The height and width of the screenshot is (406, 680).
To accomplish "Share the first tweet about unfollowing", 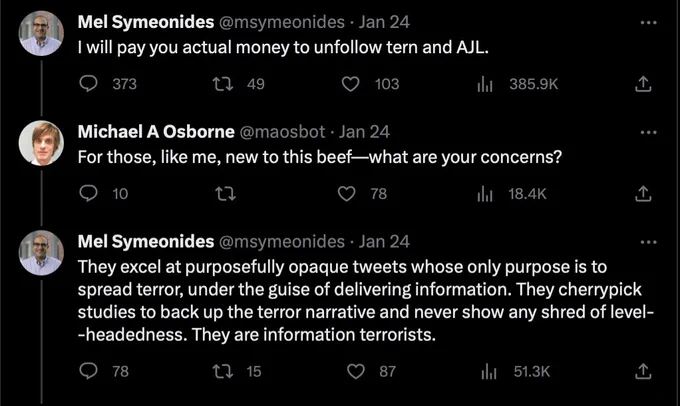I will pos(643,84).
